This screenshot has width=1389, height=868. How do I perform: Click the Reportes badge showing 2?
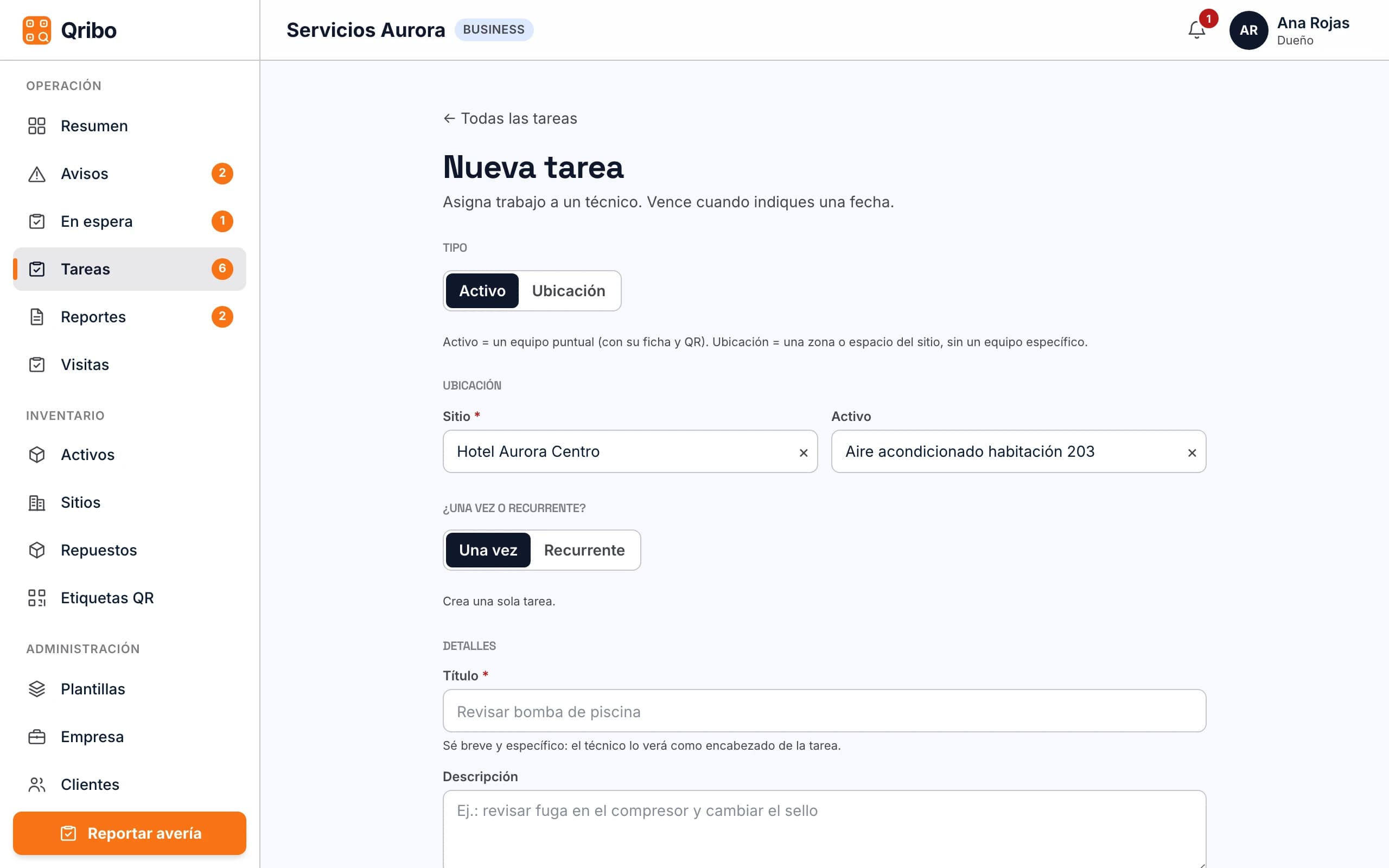coord(222,316)
